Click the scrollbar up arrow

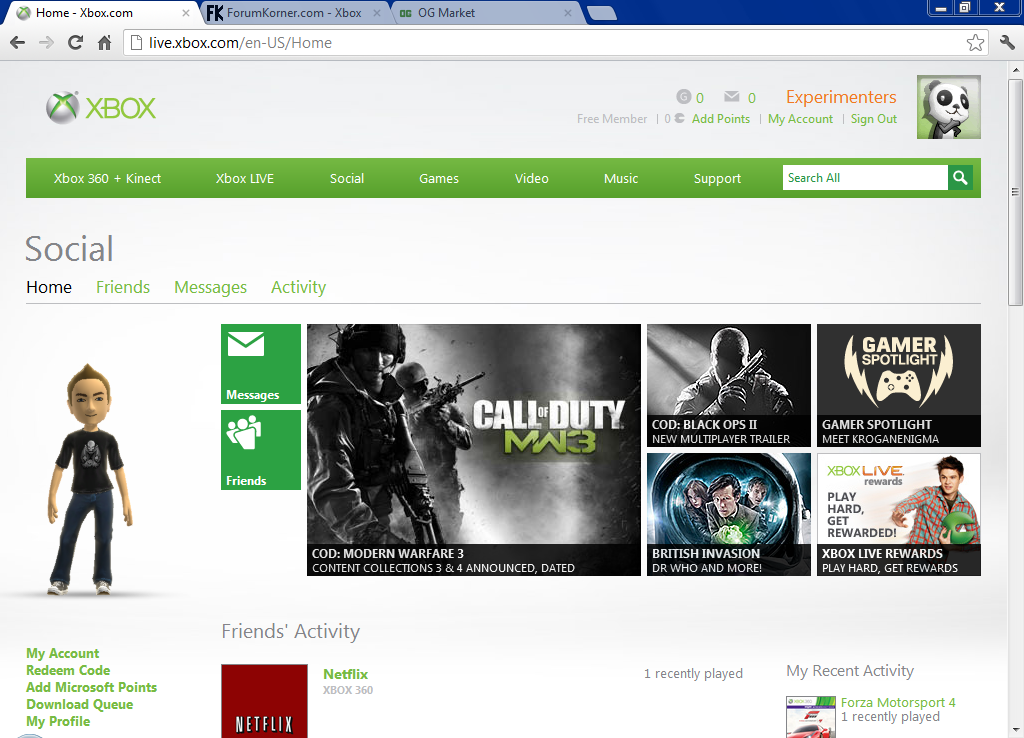tap(1015, 69)
